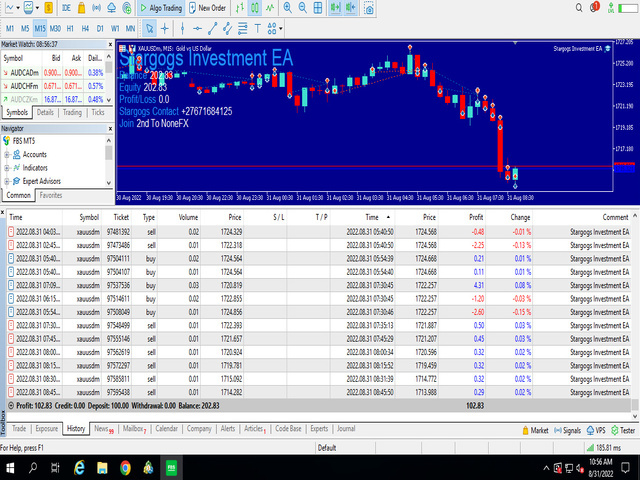Image resolution: width=640 pixels, height=480 pixels.
Task: Toggle chart auto scroll to end
Action: point(336,8)
